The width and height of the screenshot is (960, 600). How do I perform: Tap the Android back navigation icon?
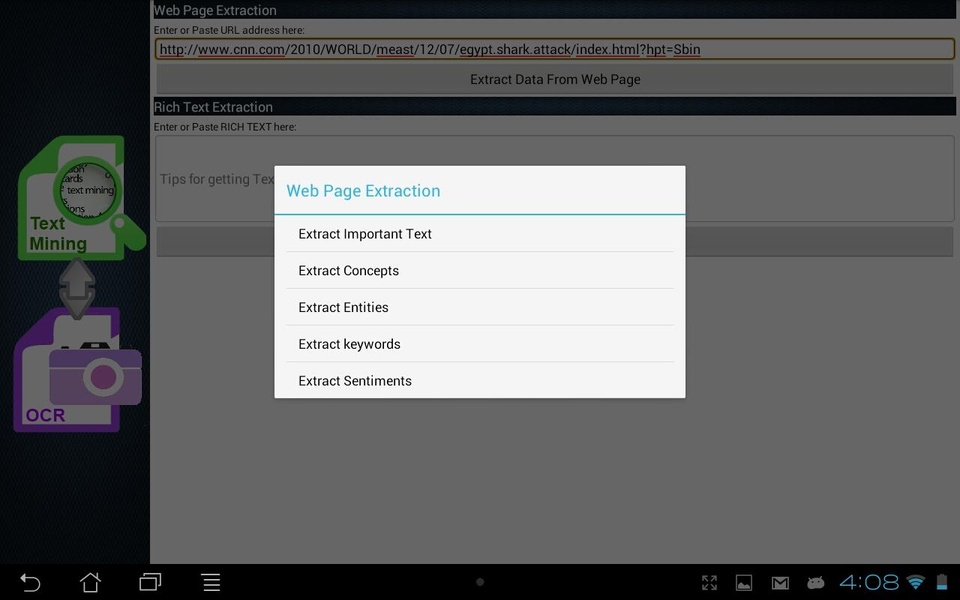point(29,582)
